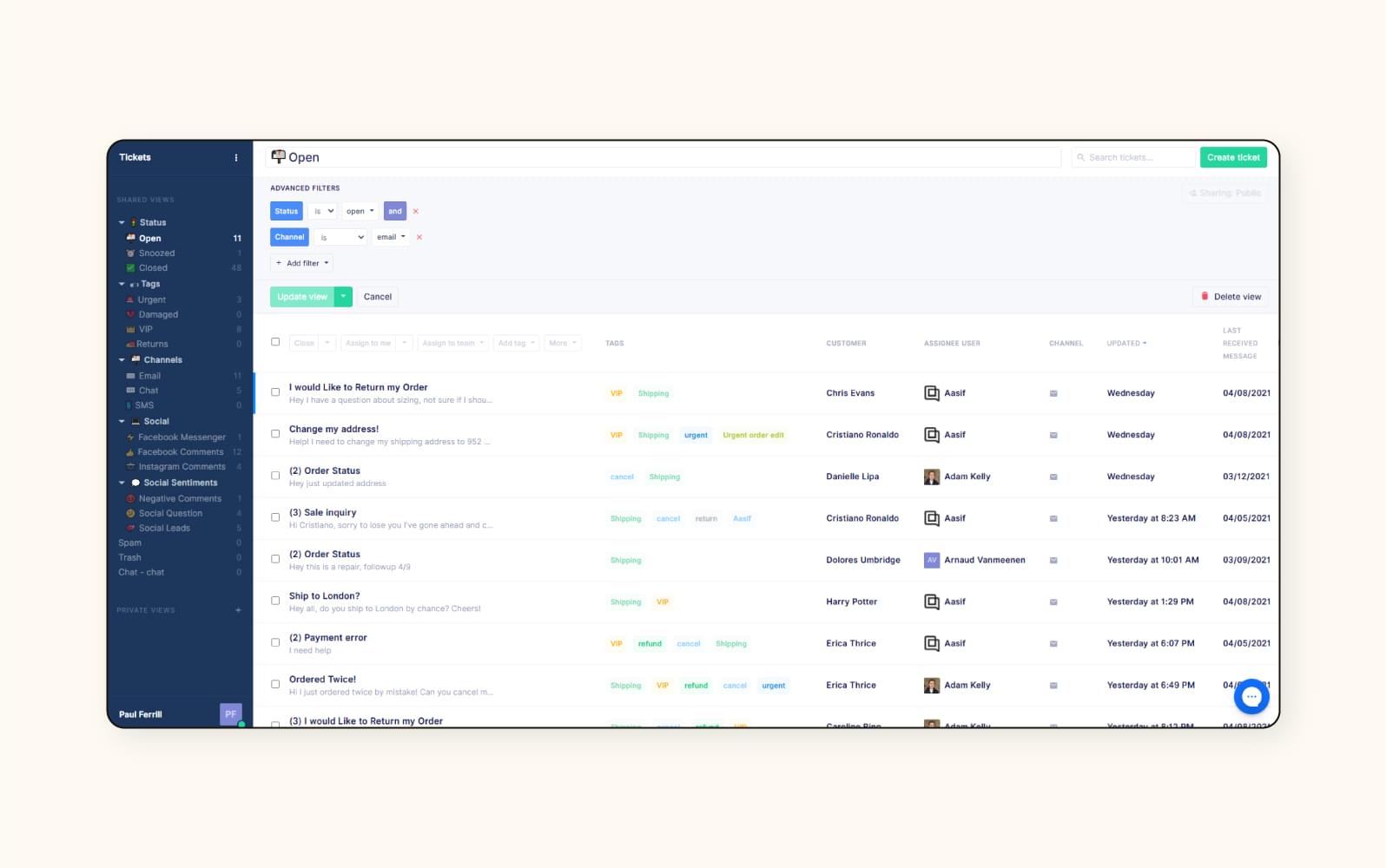Viewport: 1386px width, 868px height.
Task: Sort by the Updated column header
Action: click(1126, 343)
